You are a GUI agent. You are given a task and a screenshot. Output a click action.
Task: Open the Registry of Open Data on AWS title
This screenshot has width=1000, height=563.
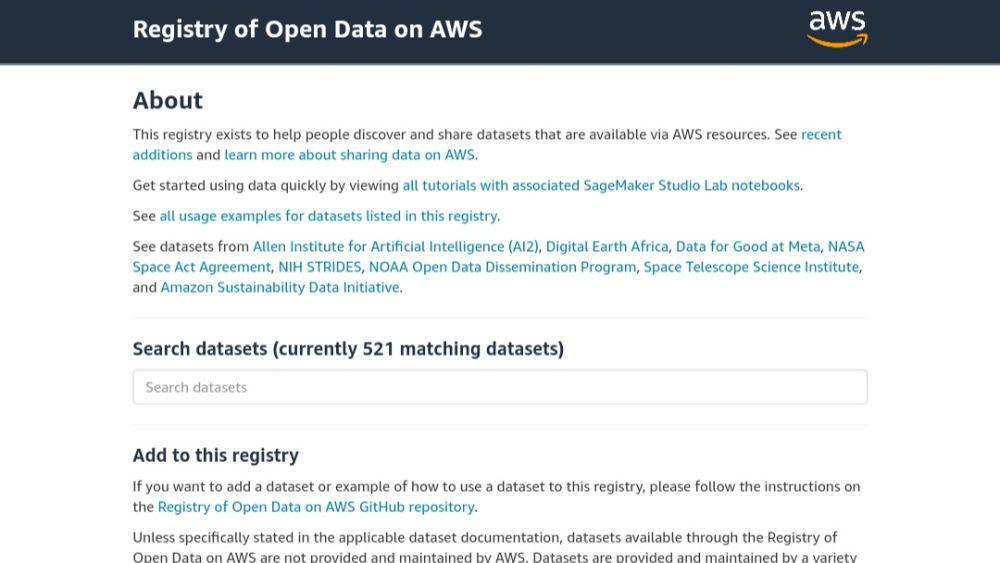[307, 29]
